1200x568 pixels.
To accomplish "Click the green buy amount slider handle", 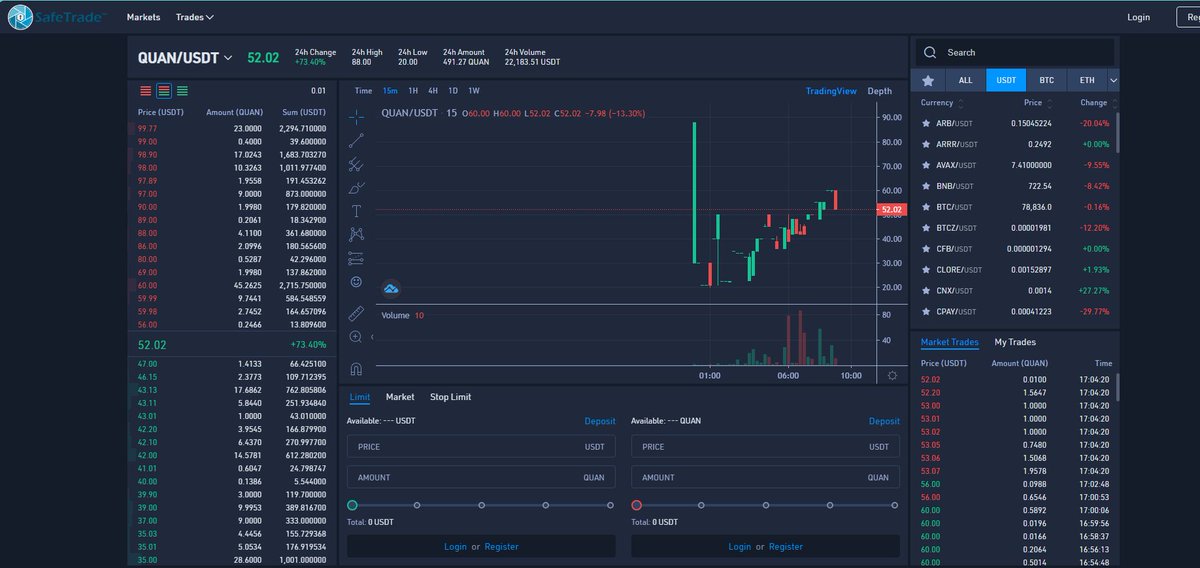I will 352,505.
